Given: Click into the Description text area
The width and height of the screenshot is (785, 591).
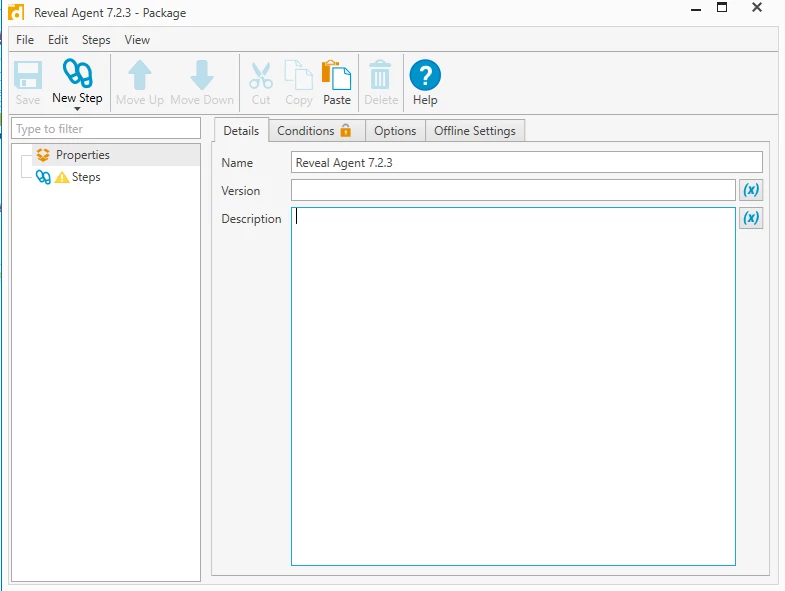Looking at the screenshot, I should point(513,387).
